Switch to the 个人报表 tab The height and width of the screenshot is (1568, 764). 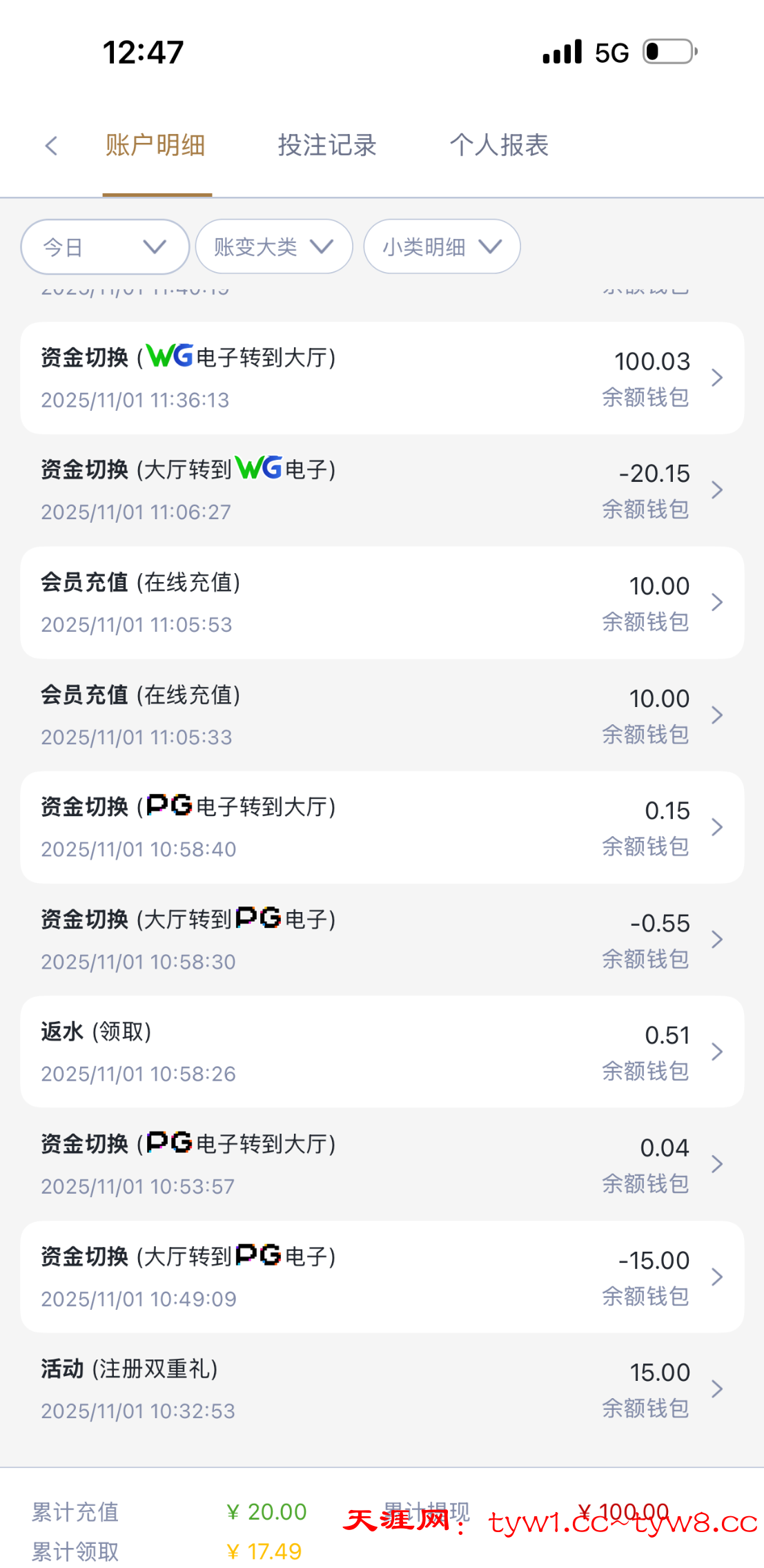(x=499, y=146)
